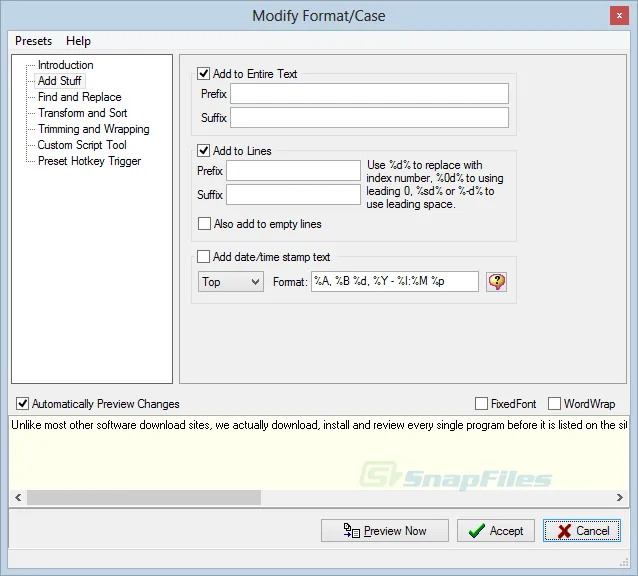This screenshot has height=576, width=638.
Task: Click the Preview Now button
Action: (x=385, y=530)
